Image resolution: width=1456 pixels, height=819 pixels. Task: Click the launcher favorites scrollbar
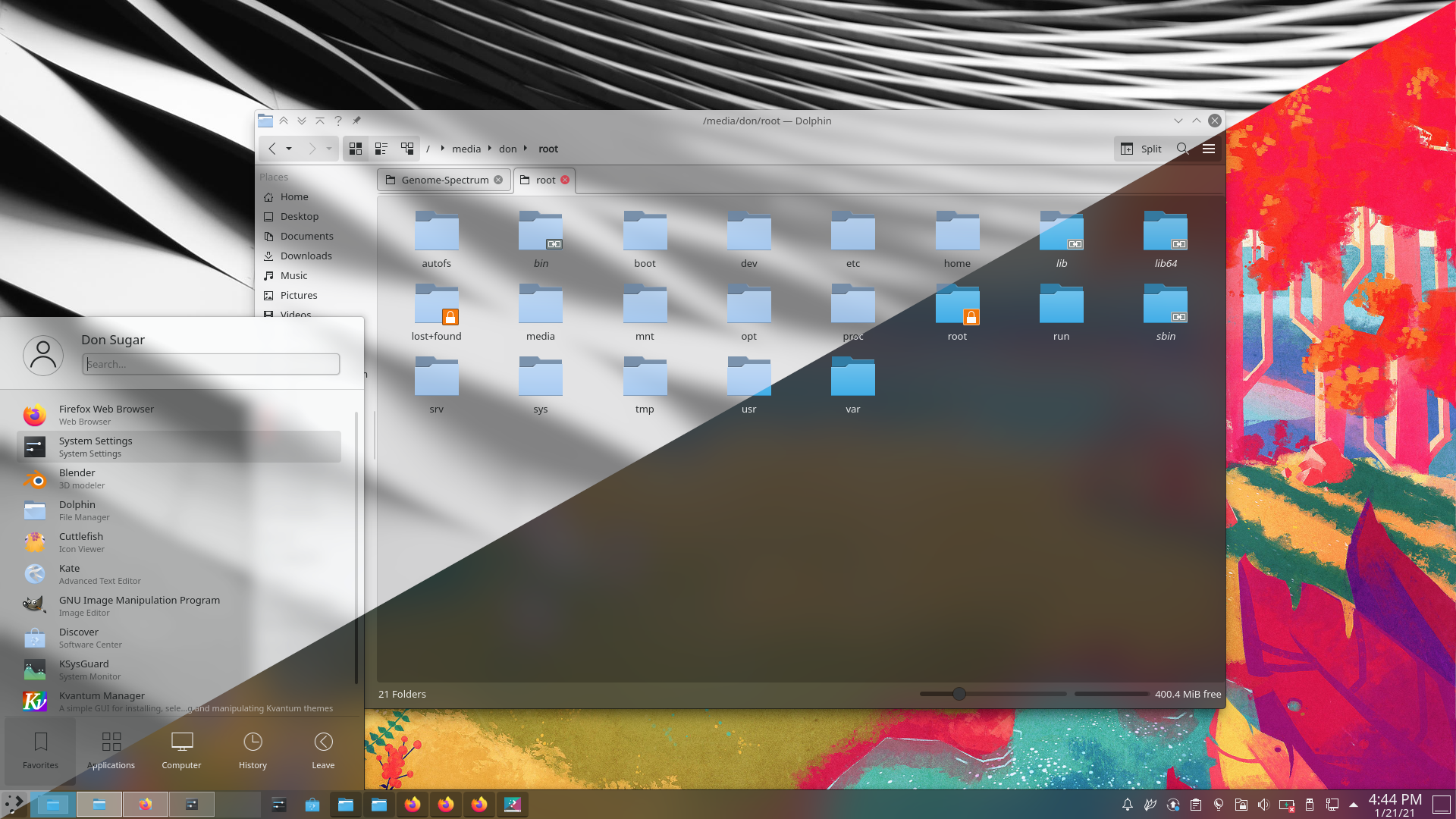[356, 548]
